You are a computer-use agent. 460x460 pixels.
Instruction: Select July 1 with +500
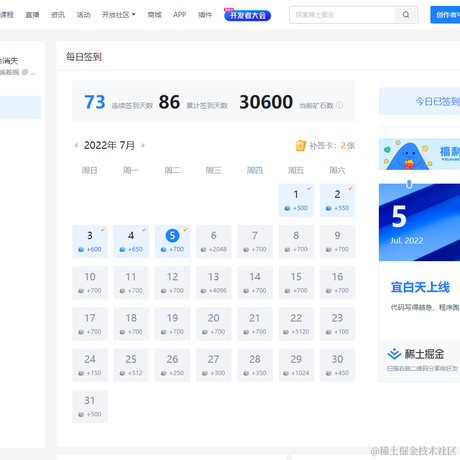coord(296,200)
